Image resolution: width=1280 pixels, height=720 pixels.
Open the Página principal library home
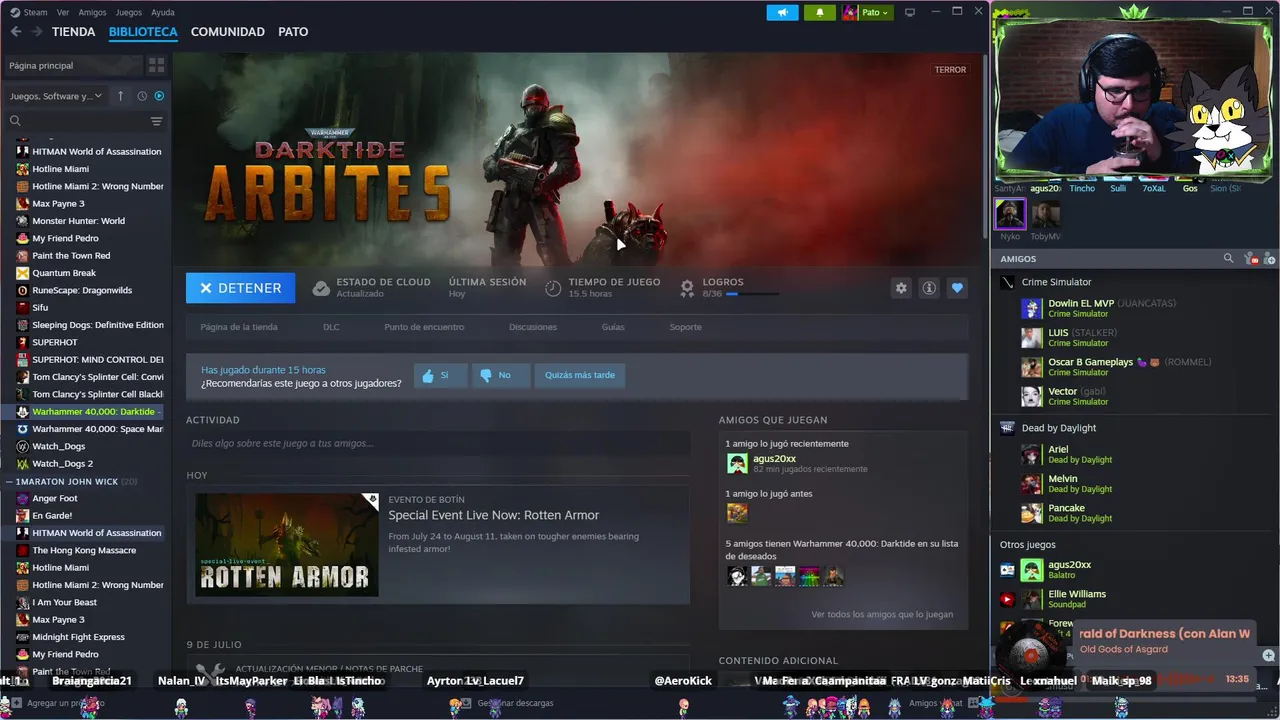click(x=72, y=65)
